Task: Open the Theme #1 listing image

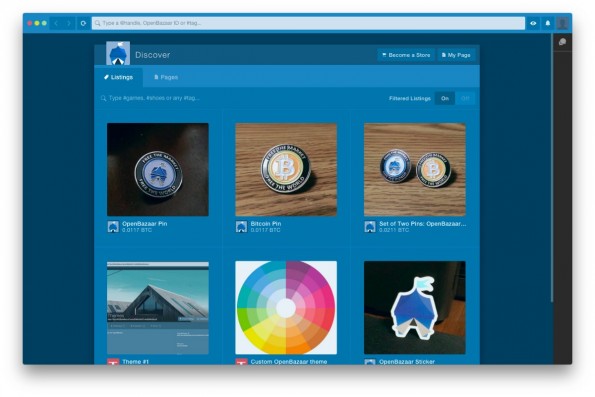Action: pyautogui.click(x=157, y=307)
